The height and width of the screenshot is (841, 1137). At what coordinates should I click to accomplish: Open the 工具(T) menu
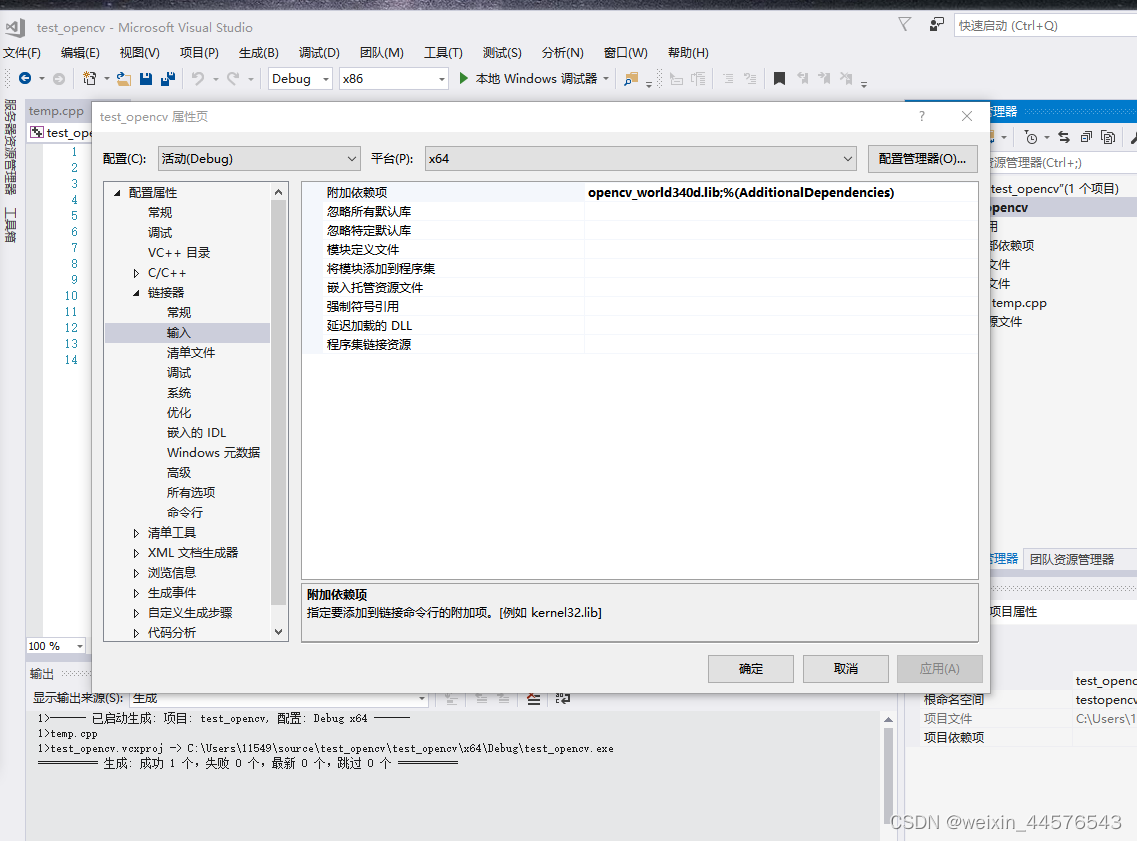click(x=443, y=53)
